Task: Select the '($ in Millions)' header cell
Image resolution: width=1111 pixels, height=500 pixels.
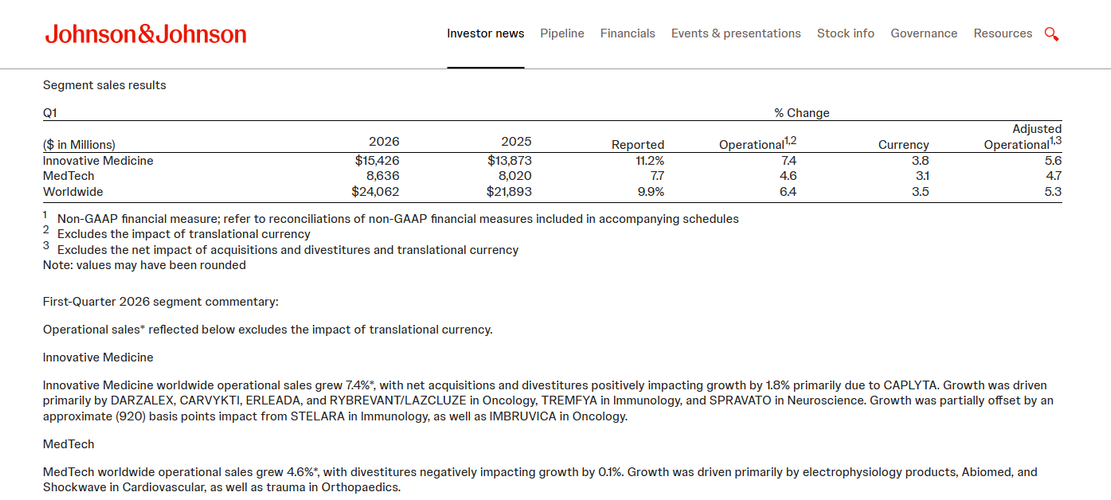Action: (x=79, y=145)
